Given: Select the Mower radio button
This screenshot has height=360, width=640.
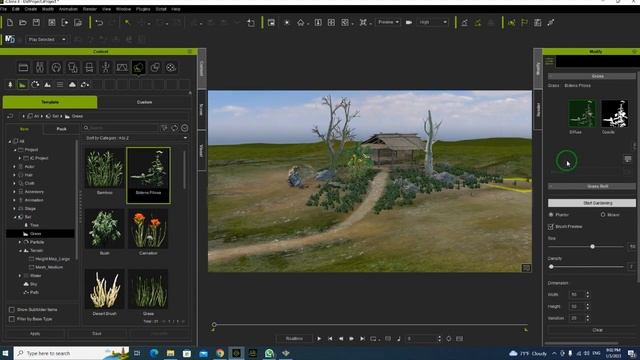Looking at the screenshot, I should (x=603, y=215).
